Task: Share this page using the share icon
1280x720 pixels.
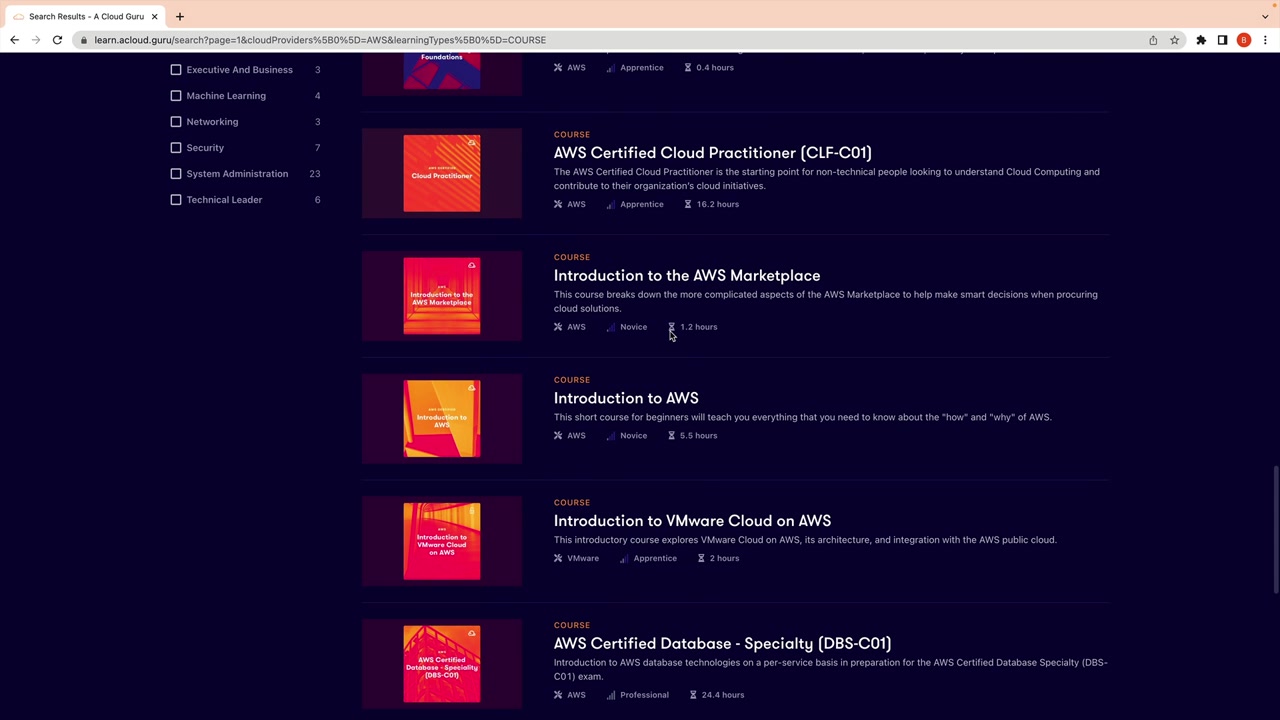Action: coord(1153,40)
